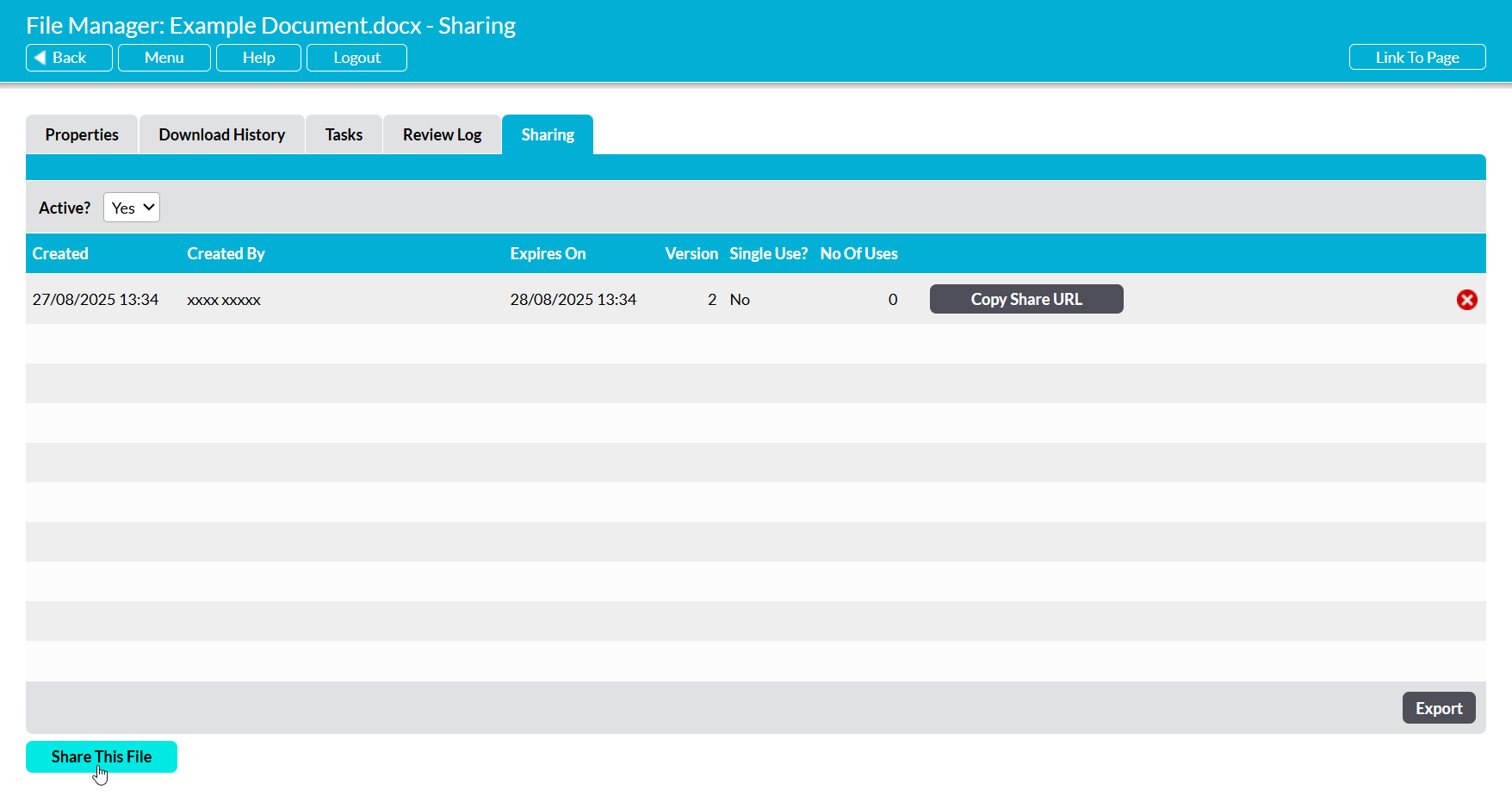Switch to the Properties tab
The image size is (1512, 796).
coord(82,135)
